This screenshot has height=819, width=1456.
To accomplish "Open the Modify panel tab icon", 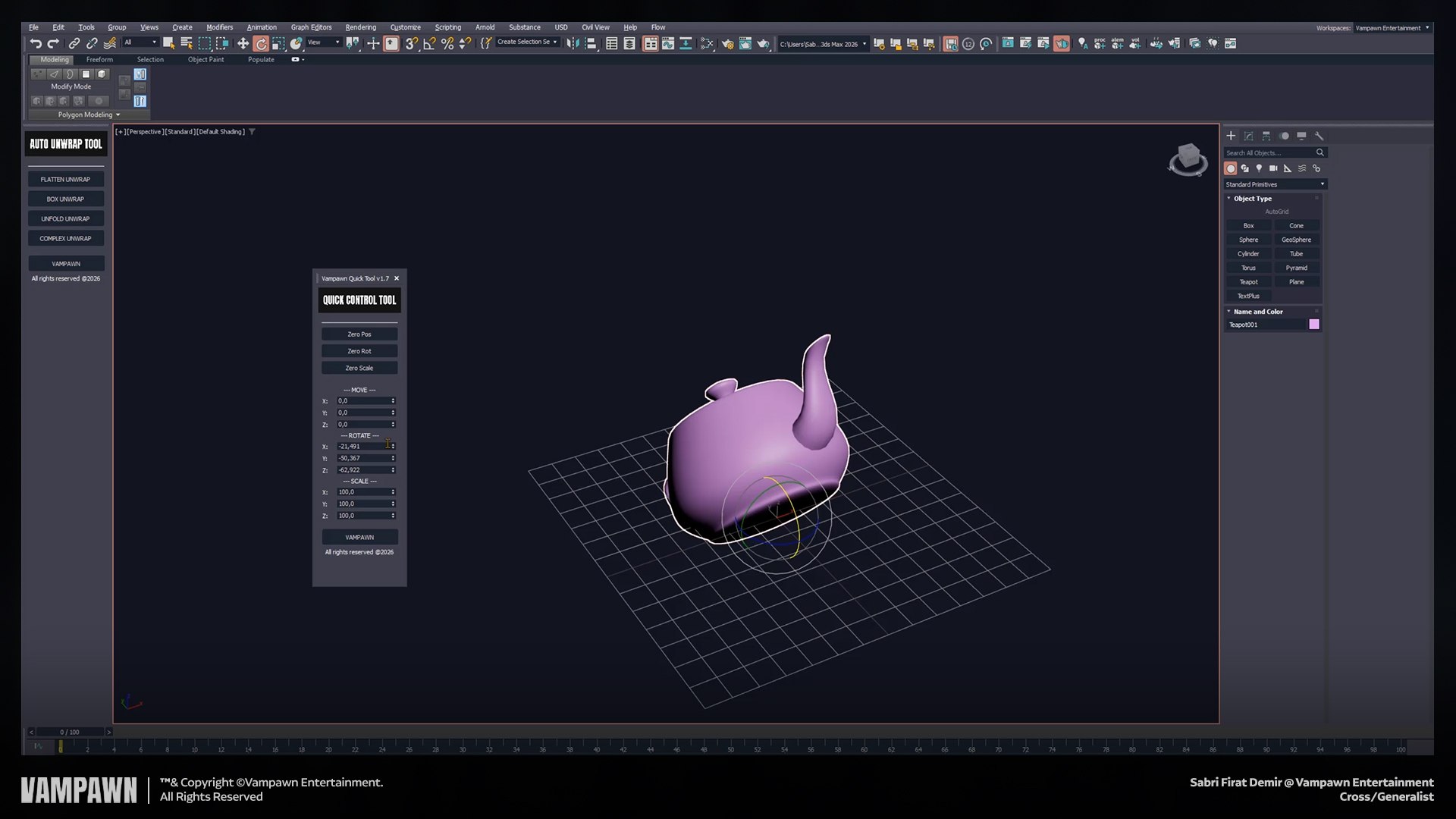I will pos(1248,136).
